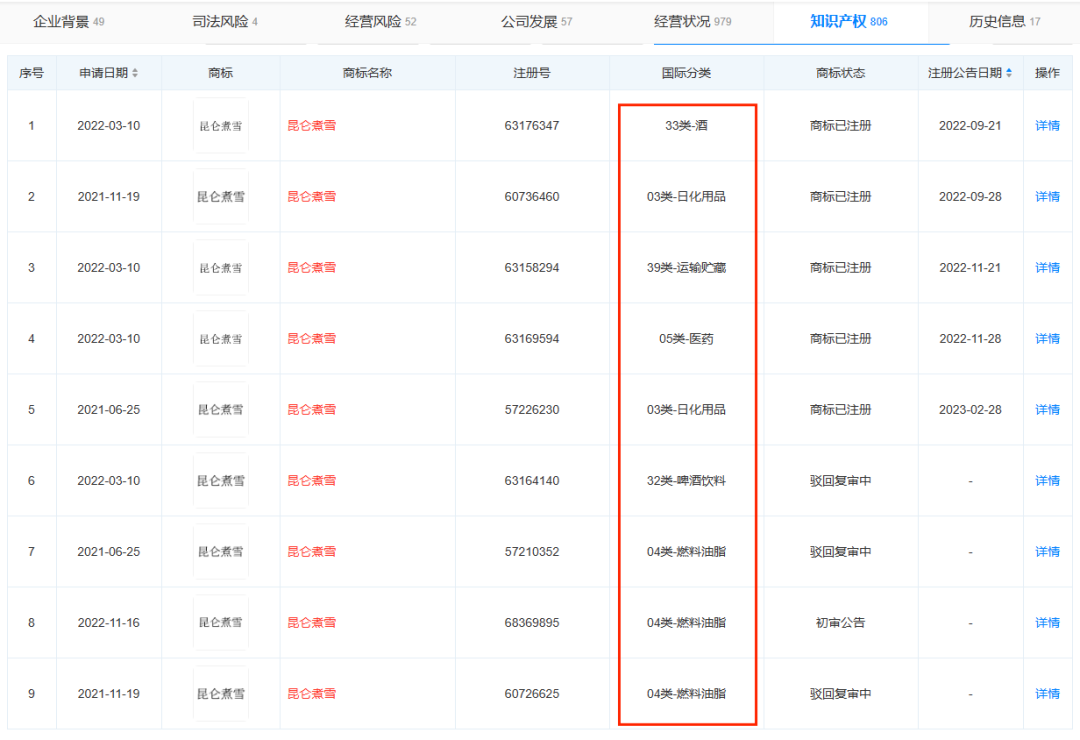Screen dimensions: 1080x740
Task: Click announcement date 2022-09-21
Action: [970, 126]
